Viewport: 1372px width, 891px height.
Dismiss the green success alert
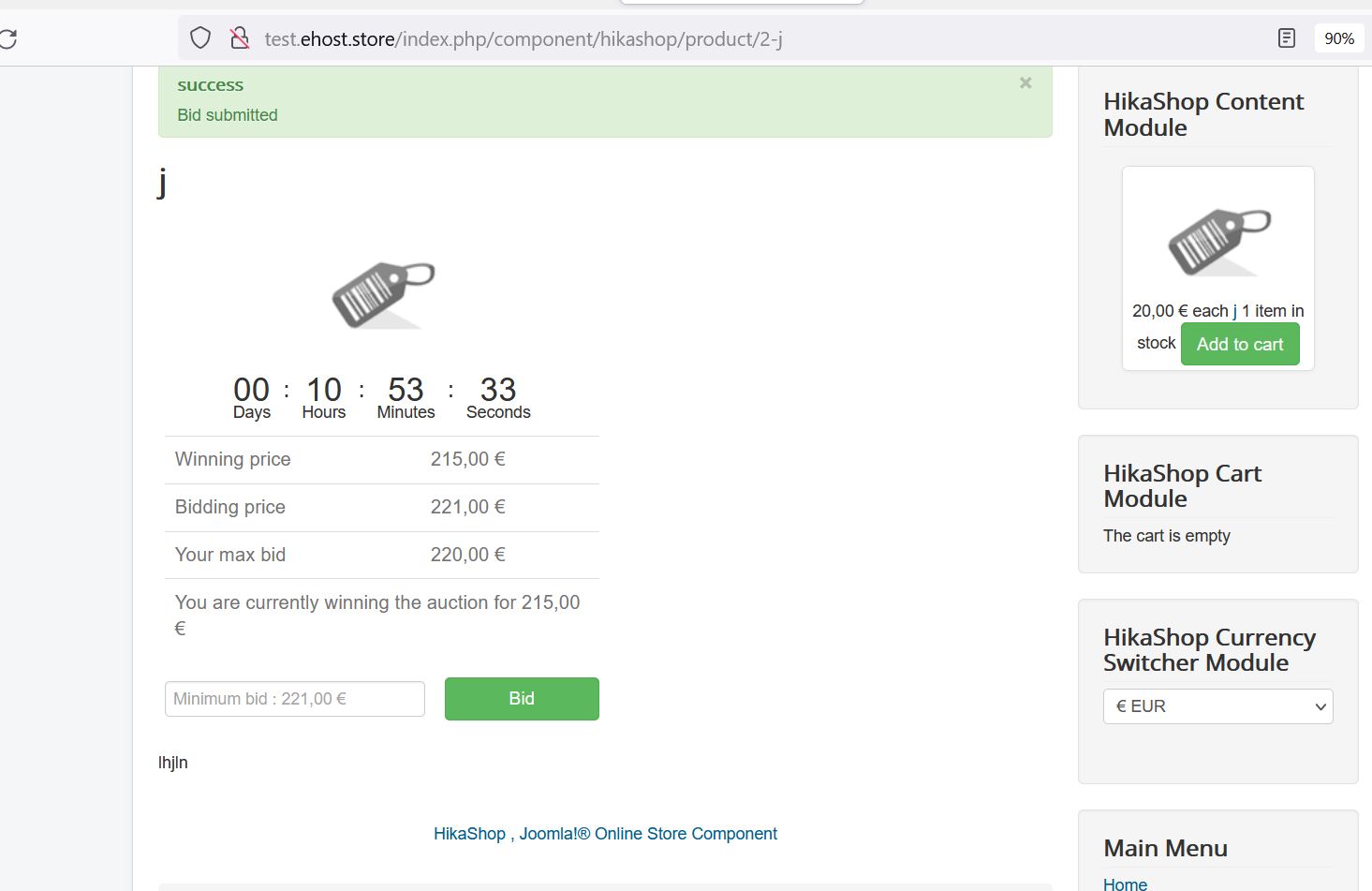pyautogui.click(x=1025, y=83)
